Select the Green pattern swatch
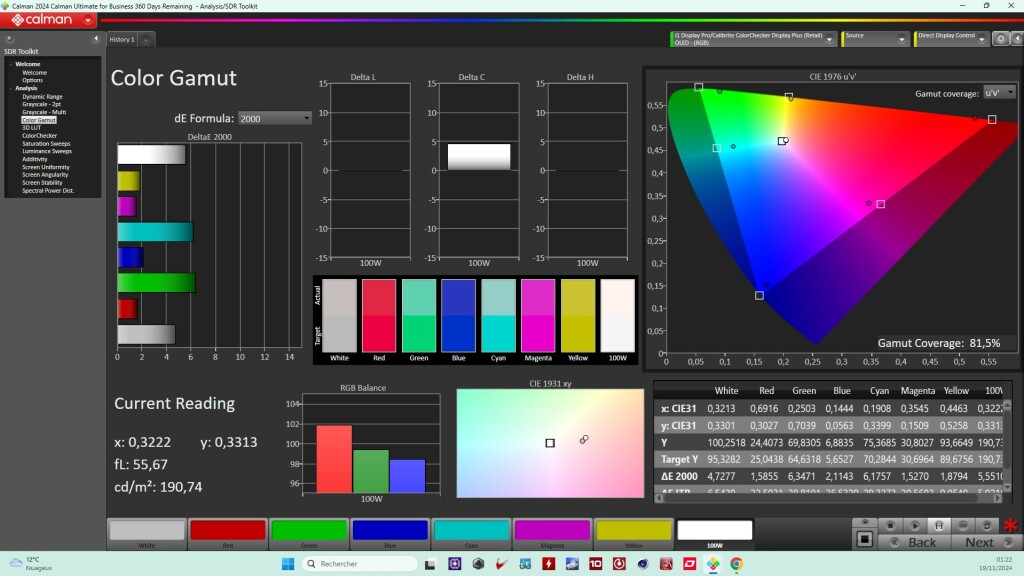The image size is (1024, 576). (309, 534)
